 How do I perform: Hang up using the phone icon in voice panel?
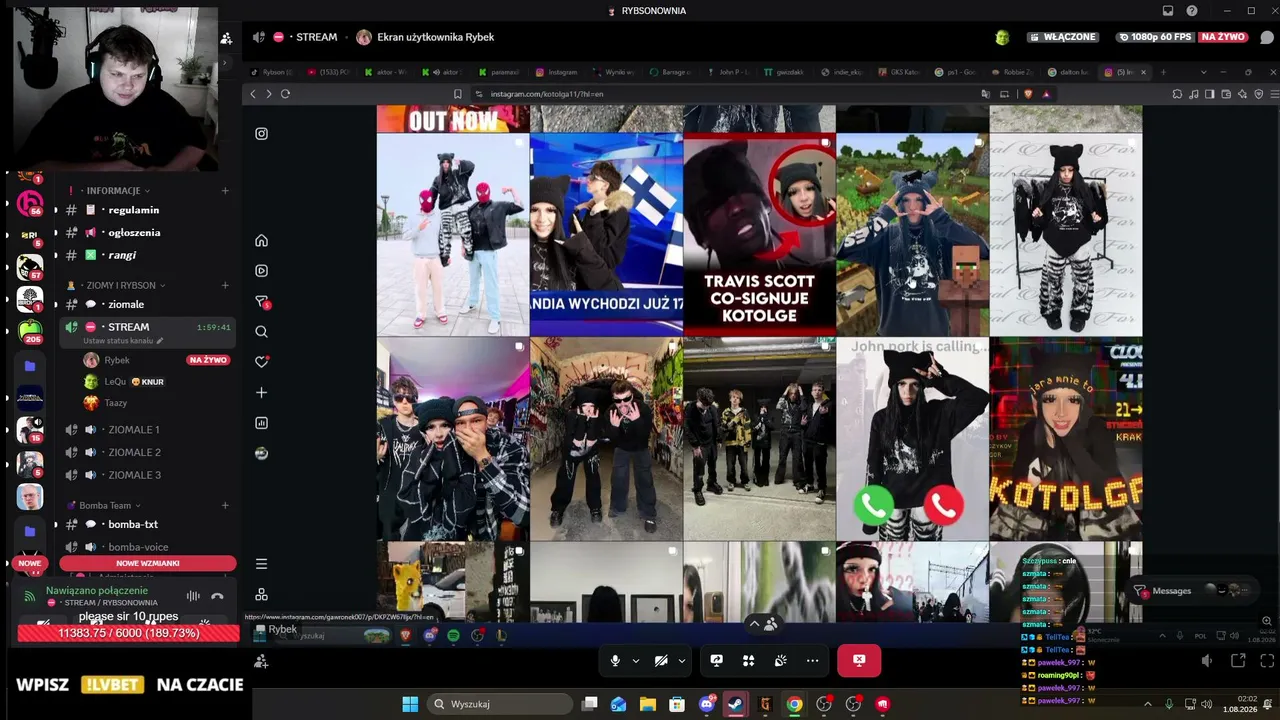[217, 596]
